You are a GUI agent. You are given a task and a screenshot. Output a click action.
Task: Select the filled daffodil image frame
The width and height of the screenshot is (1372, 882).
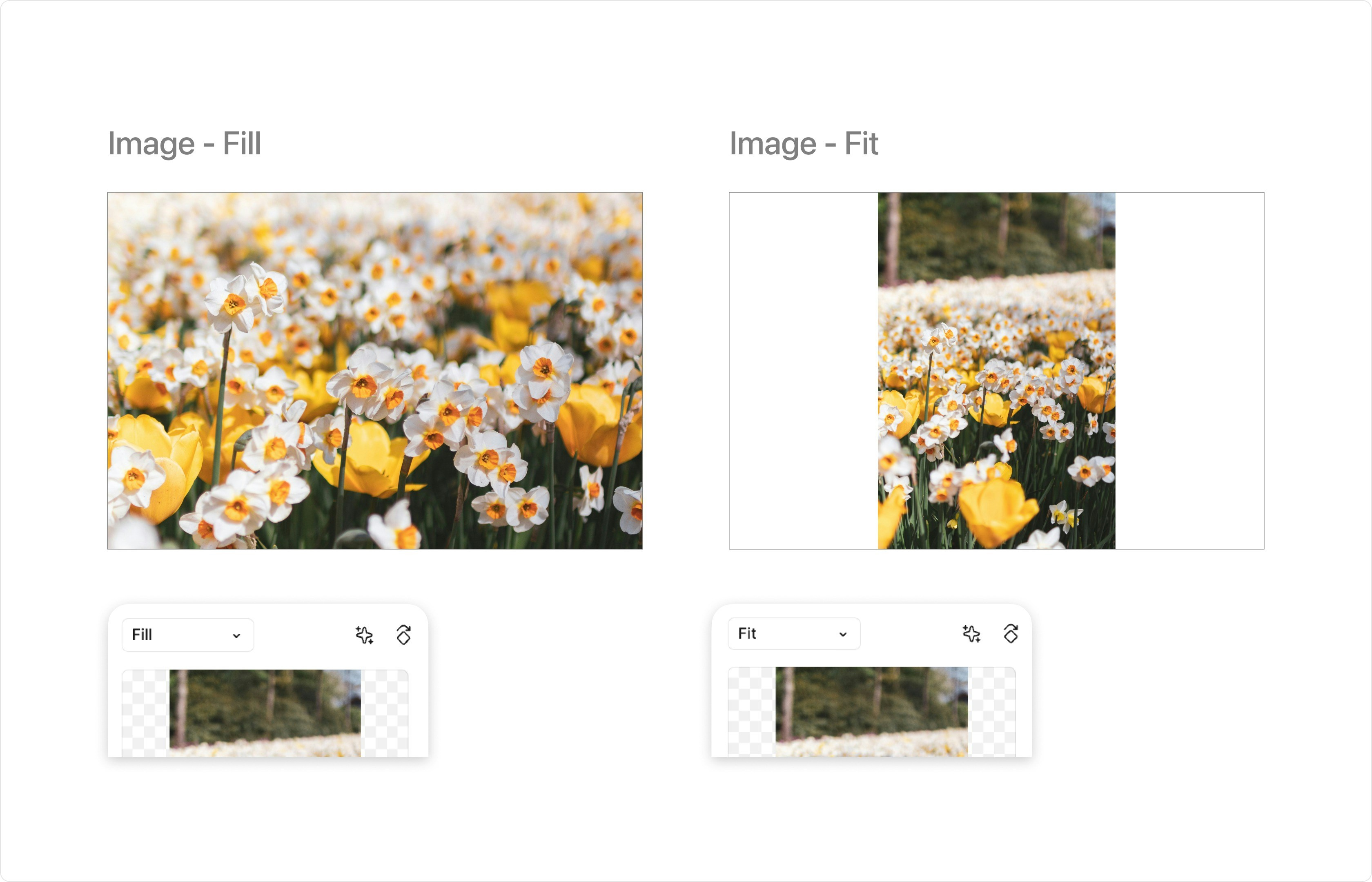375,370
